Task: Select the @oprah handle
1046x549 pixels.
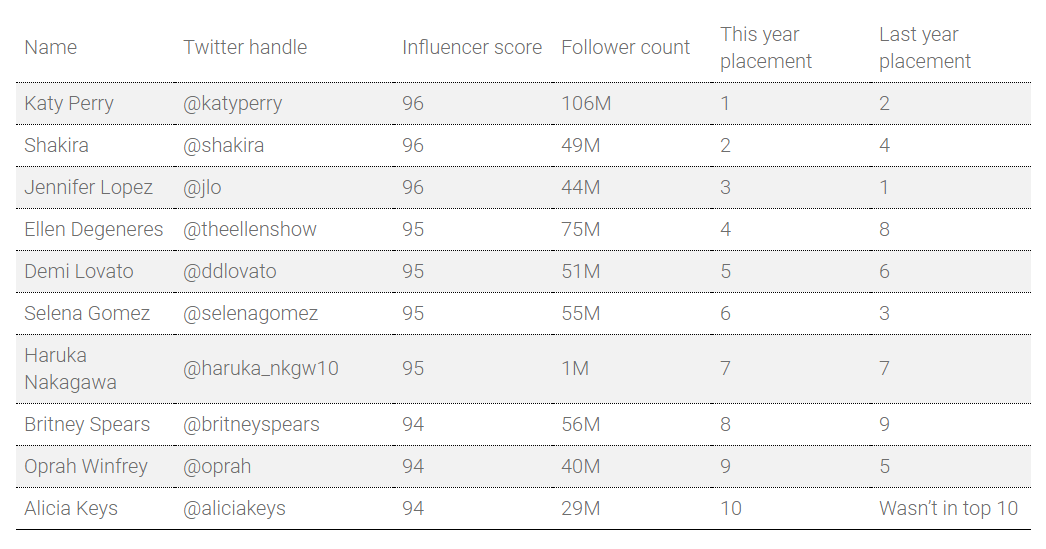Action: point(217,466)
